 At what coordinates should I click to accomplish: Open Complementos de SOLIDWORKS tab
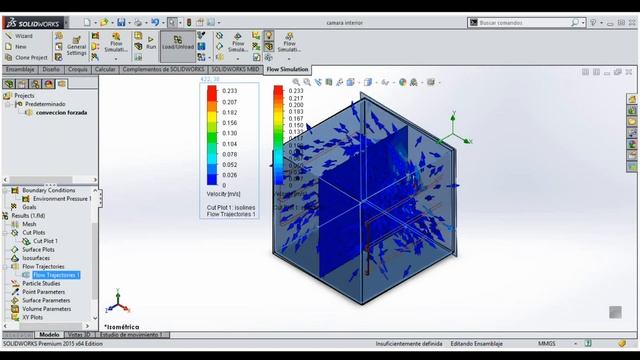click(163, 69)
